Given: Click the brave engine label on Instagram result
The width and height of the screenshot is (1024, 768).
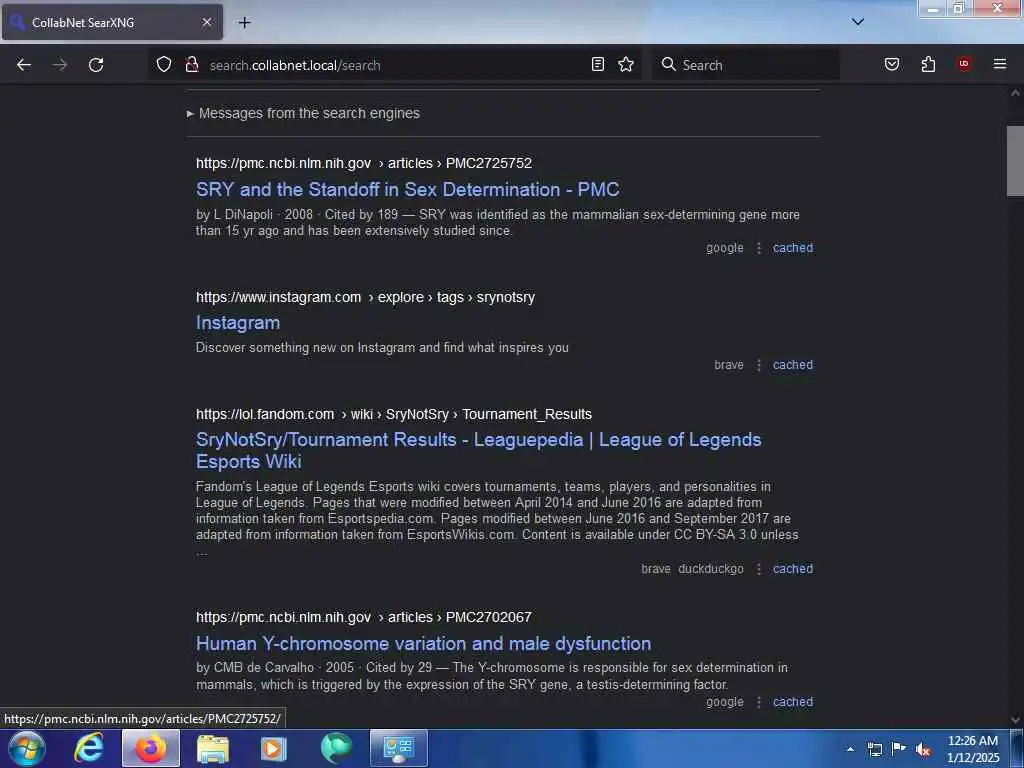Looking at the screenshot, I should click(729, 364).
